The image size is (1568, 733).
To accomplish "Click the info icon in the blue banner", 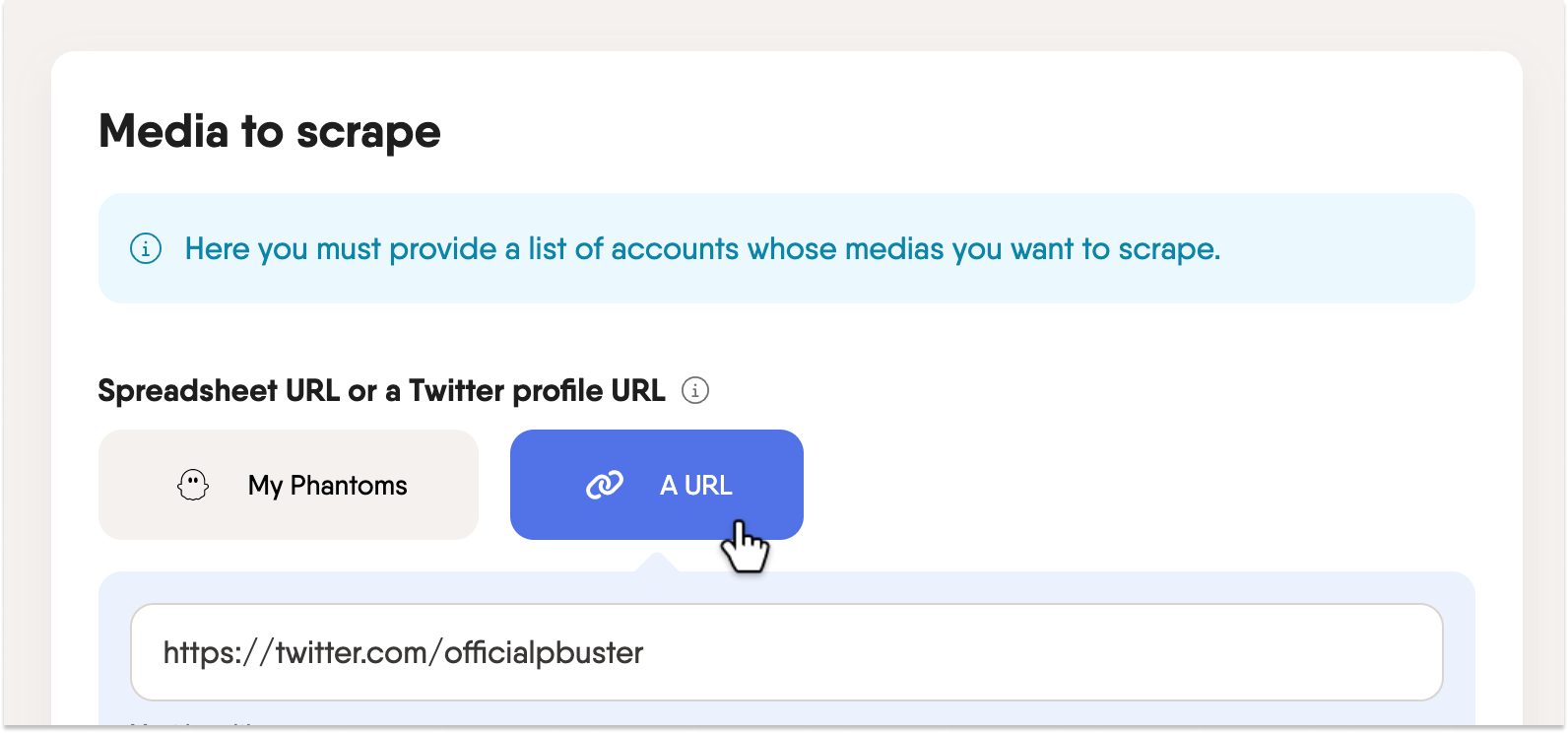I will [x=146, y=248].
